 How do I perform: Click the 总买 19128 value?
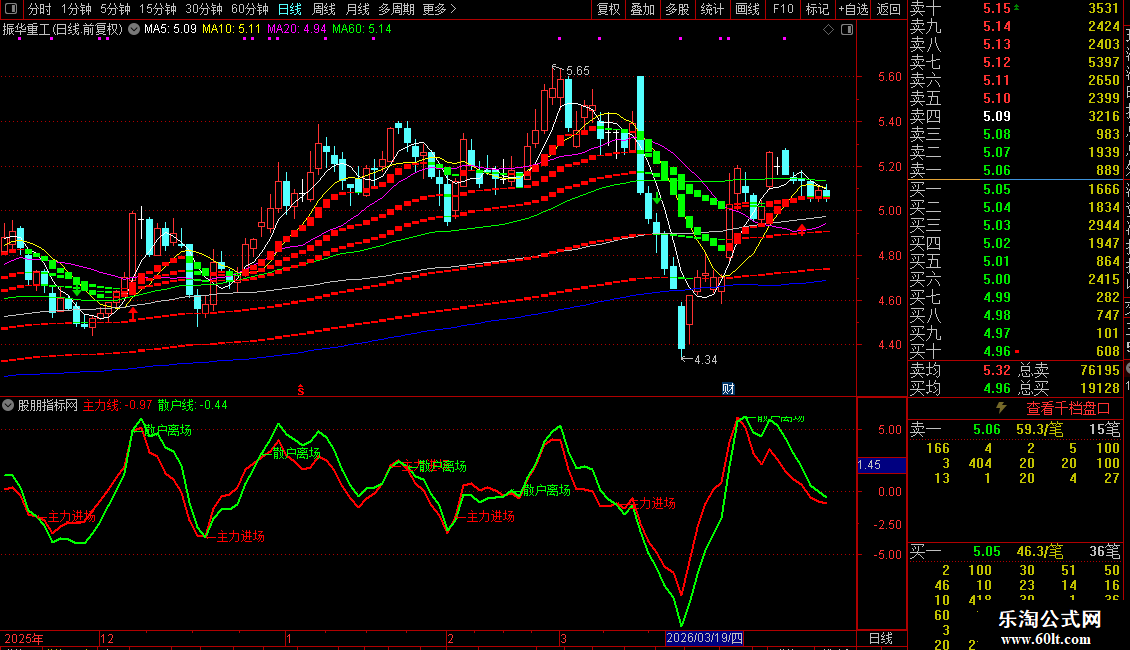[x=1100, y=388]
